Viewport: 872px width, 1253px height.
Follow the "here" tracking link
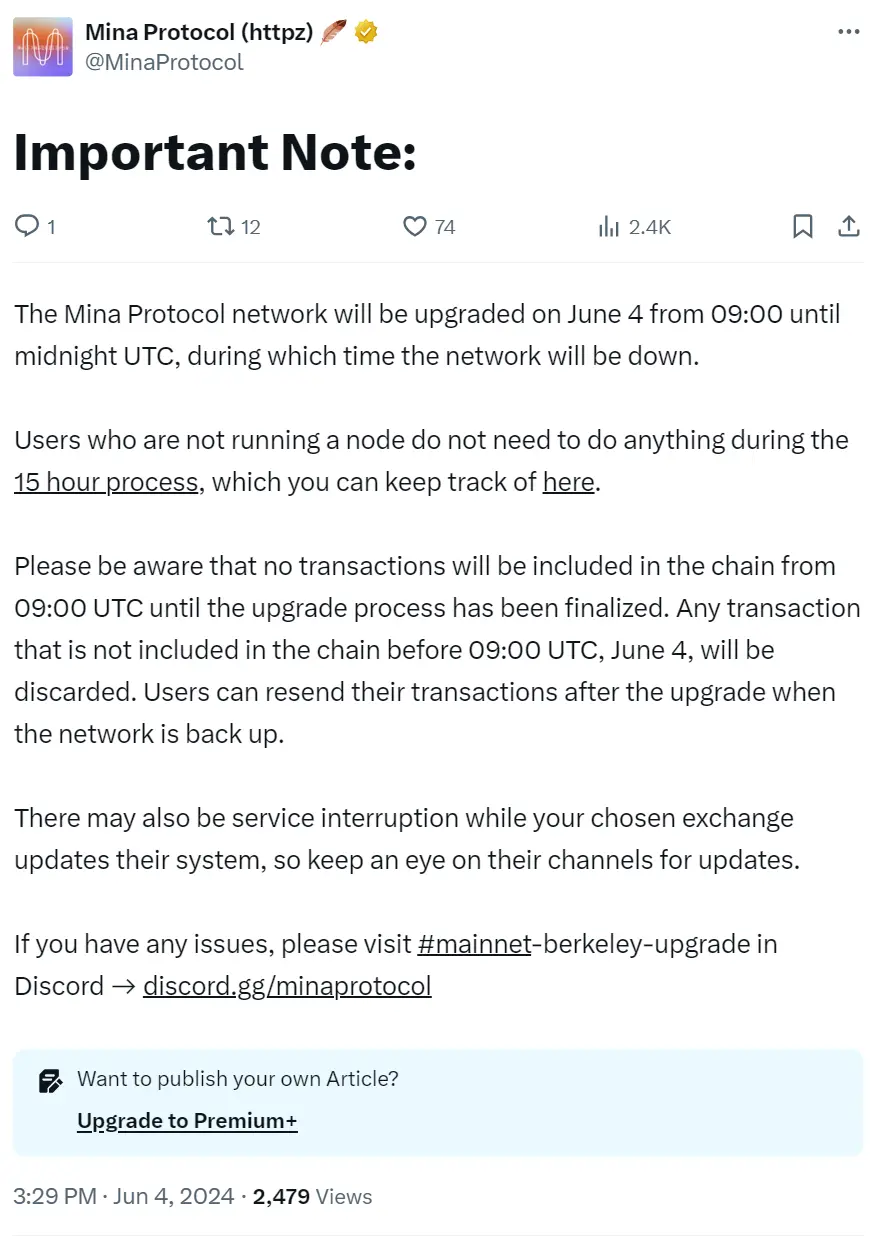click(568, 483)
